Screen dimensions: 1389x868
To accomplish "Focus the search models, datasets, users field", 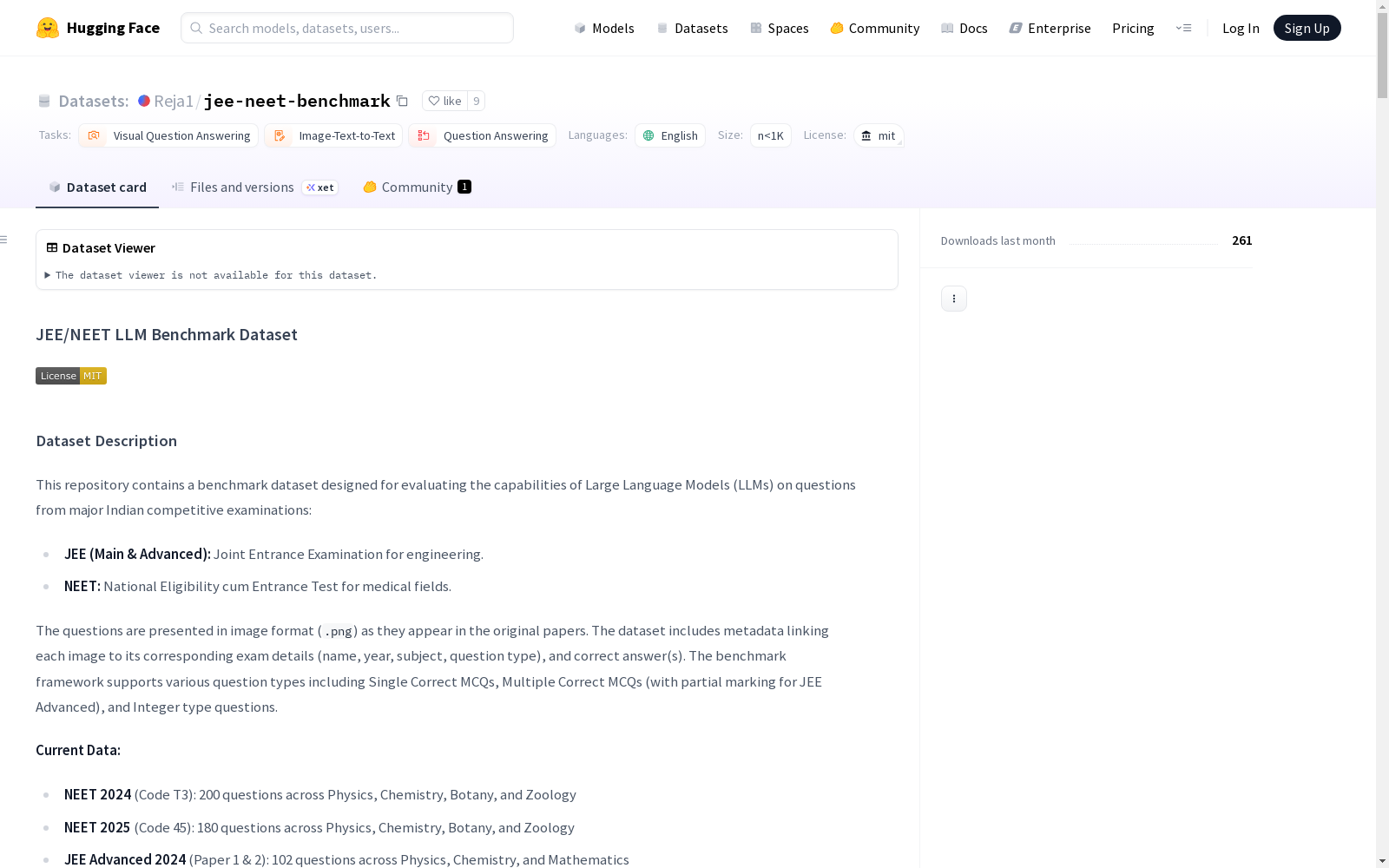I will 347,28.
